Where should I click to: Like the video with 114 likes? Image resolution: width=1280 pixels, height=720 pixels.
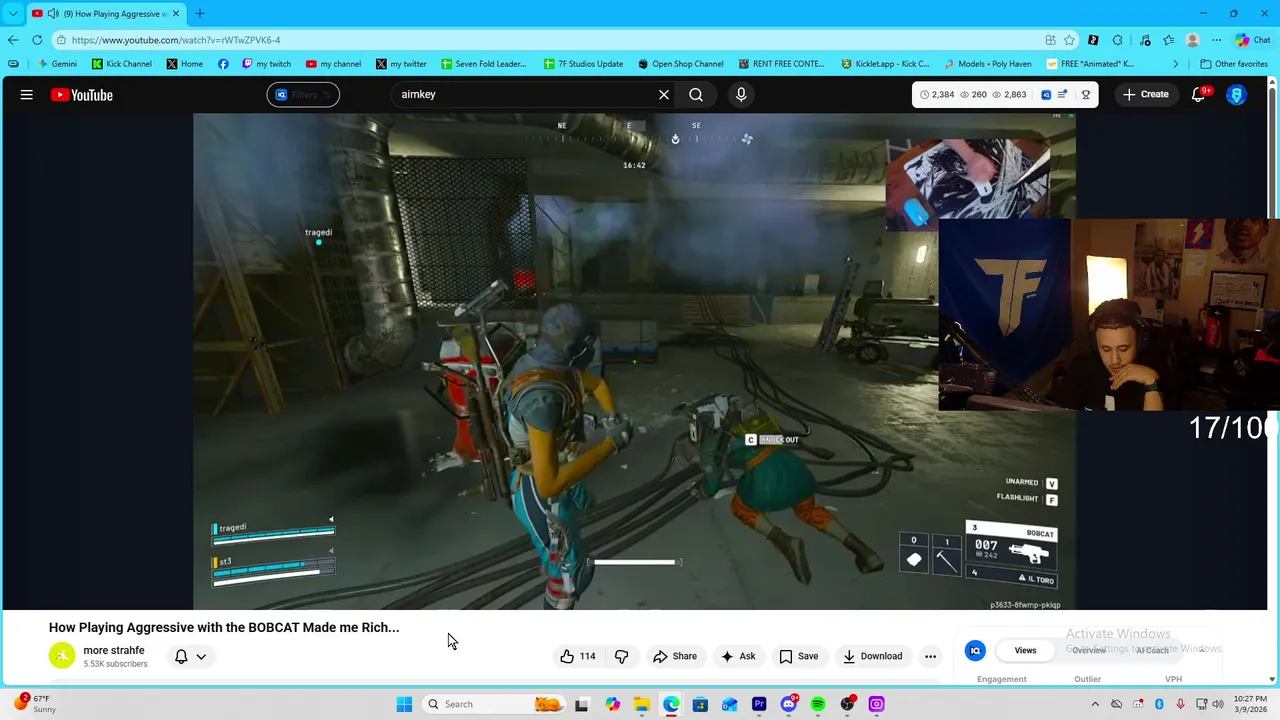click(x=578, y=656)
